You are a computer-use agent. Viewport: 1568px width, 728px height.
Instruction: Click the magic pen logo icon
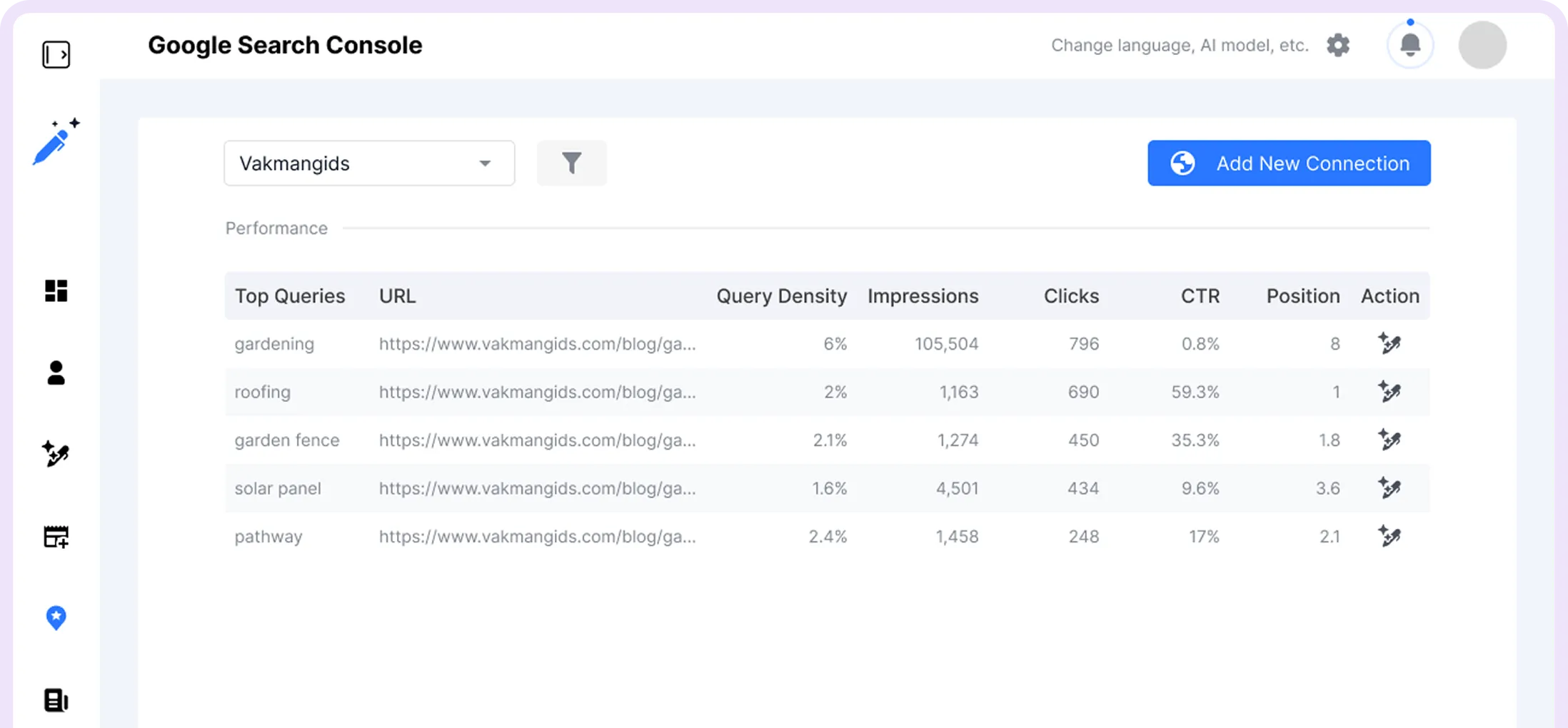click(56, 142)
